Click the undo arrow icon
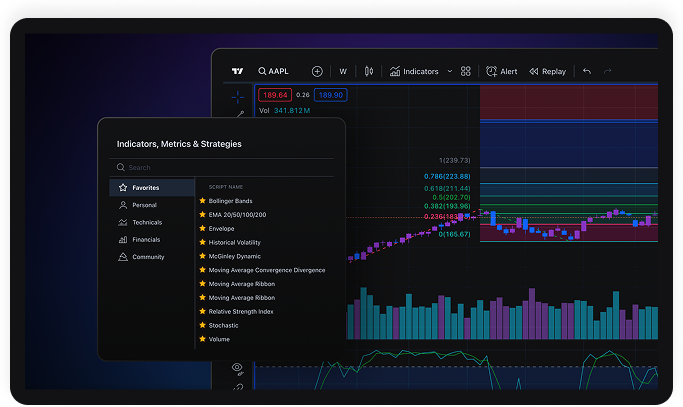Screen dimensions: 683x407 pos(587,71)
